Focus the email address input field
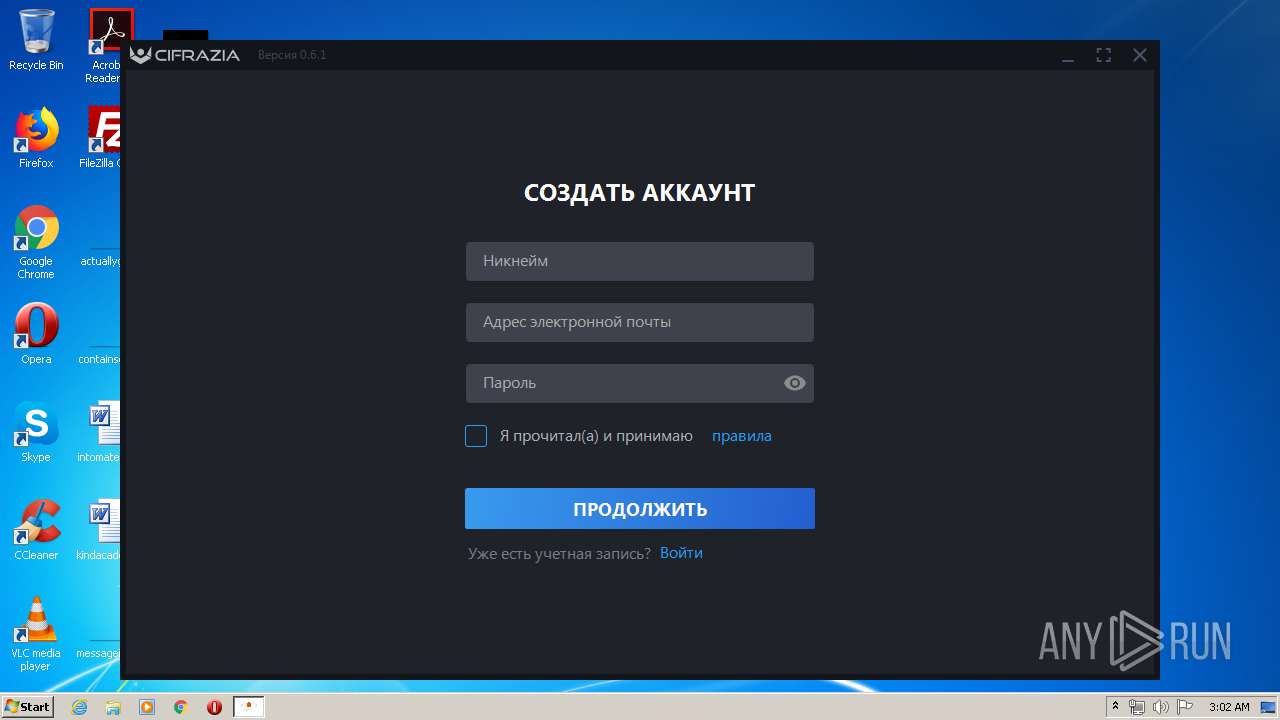The height and width of the screenshot is (720, 1280). coord(640,322)
